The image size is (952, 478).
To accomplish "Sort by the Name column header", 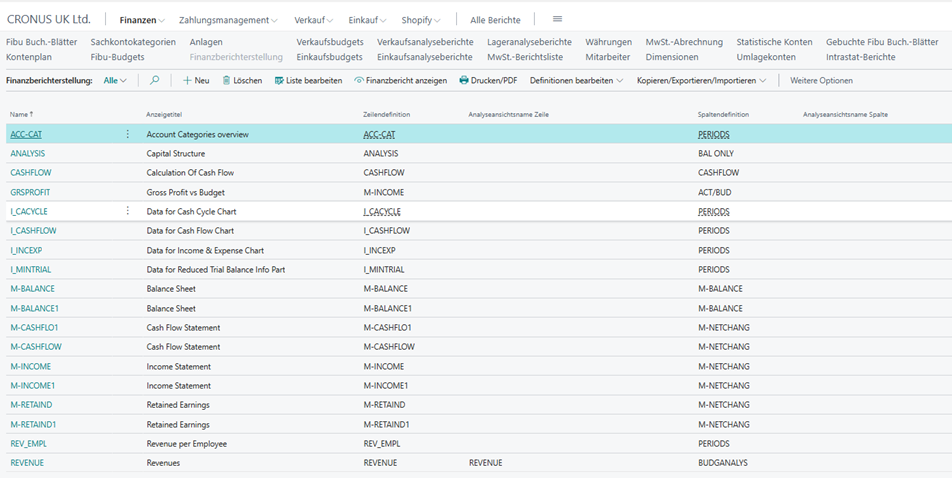I will pyautogui.click(x=21, y=114).
